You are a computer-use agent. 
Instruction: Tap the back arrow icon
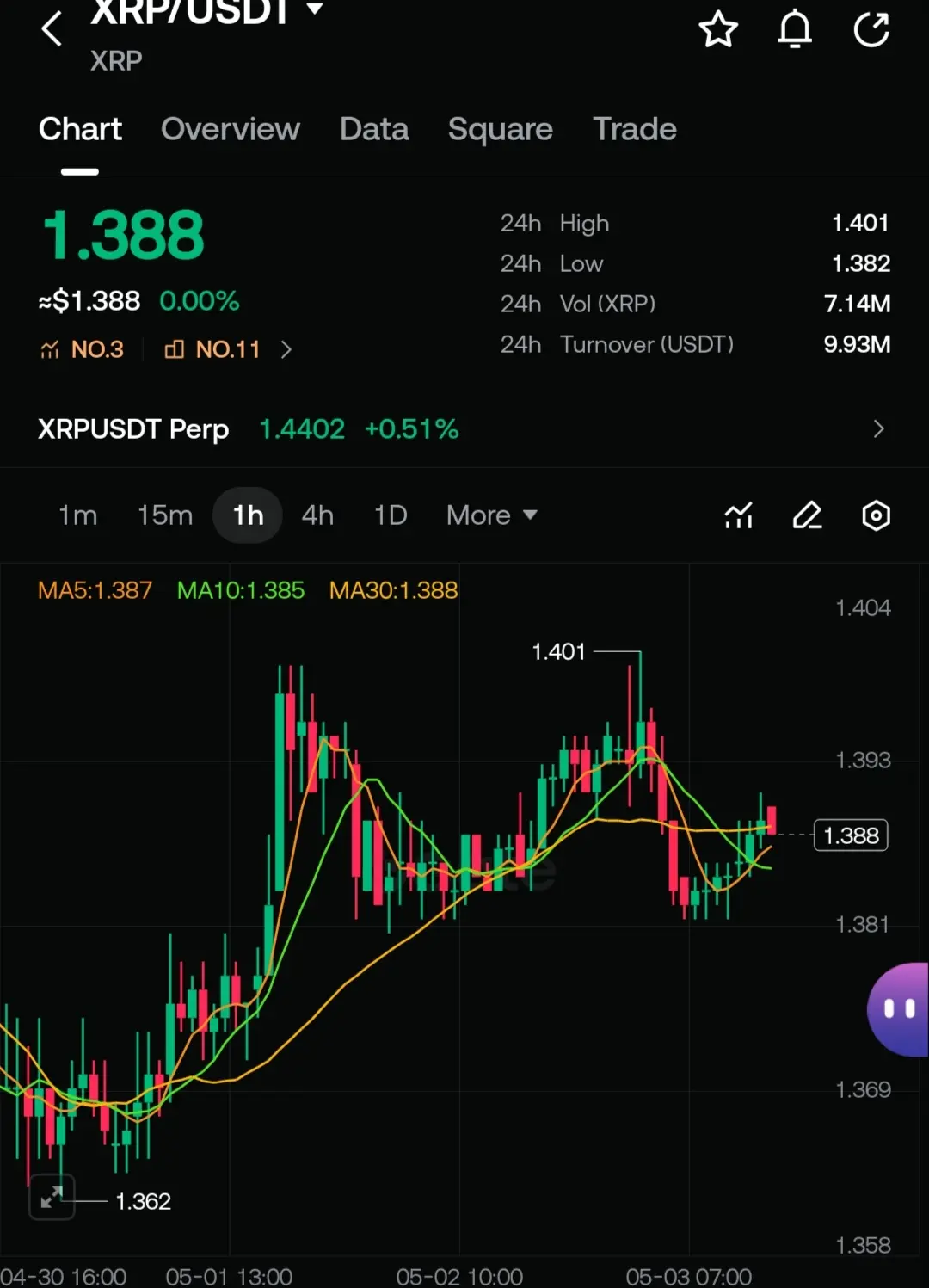pyautogui.click(x=52, y=29)
